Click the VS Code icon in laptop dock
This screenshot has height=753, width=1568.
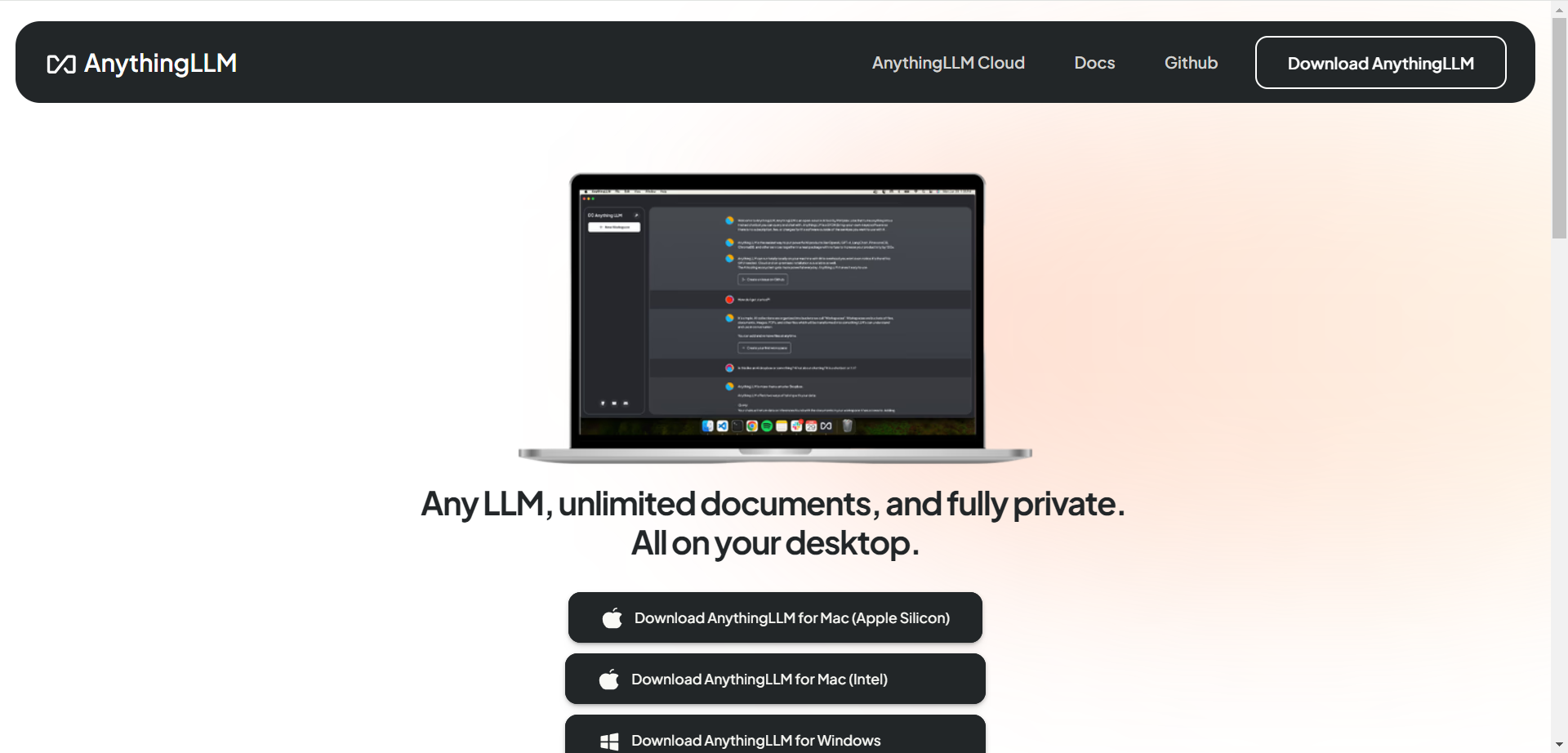[x=722, y=426]
